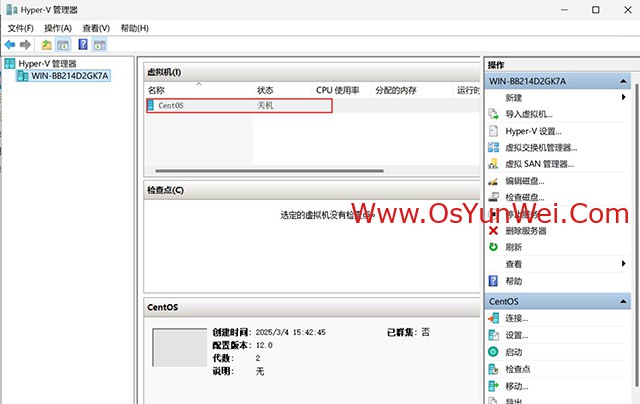Collapse the WIN-BB214D2GK7A actions section arrow
This screenshot has width=640, height=404.
point(623,81)
